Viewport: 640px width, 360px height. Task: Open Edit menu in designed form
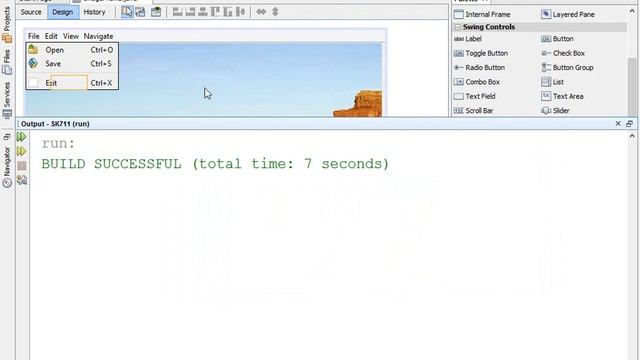click(x=51, y=36)
